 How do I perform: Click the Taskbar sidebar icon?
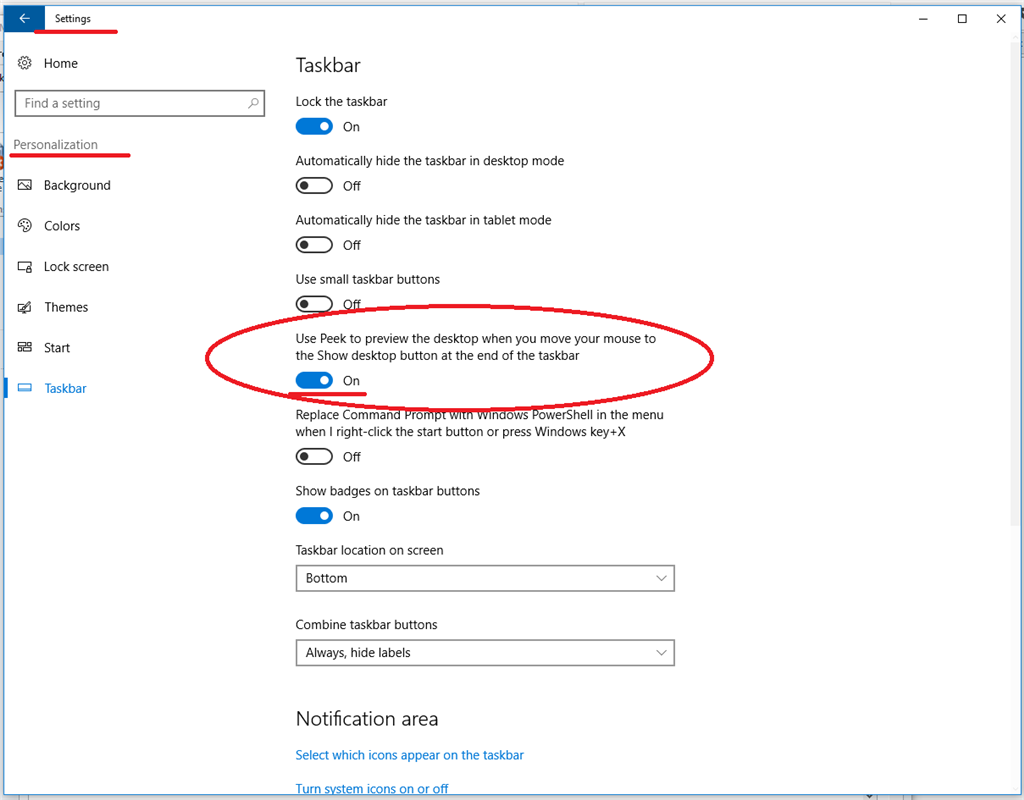(25, 388)
